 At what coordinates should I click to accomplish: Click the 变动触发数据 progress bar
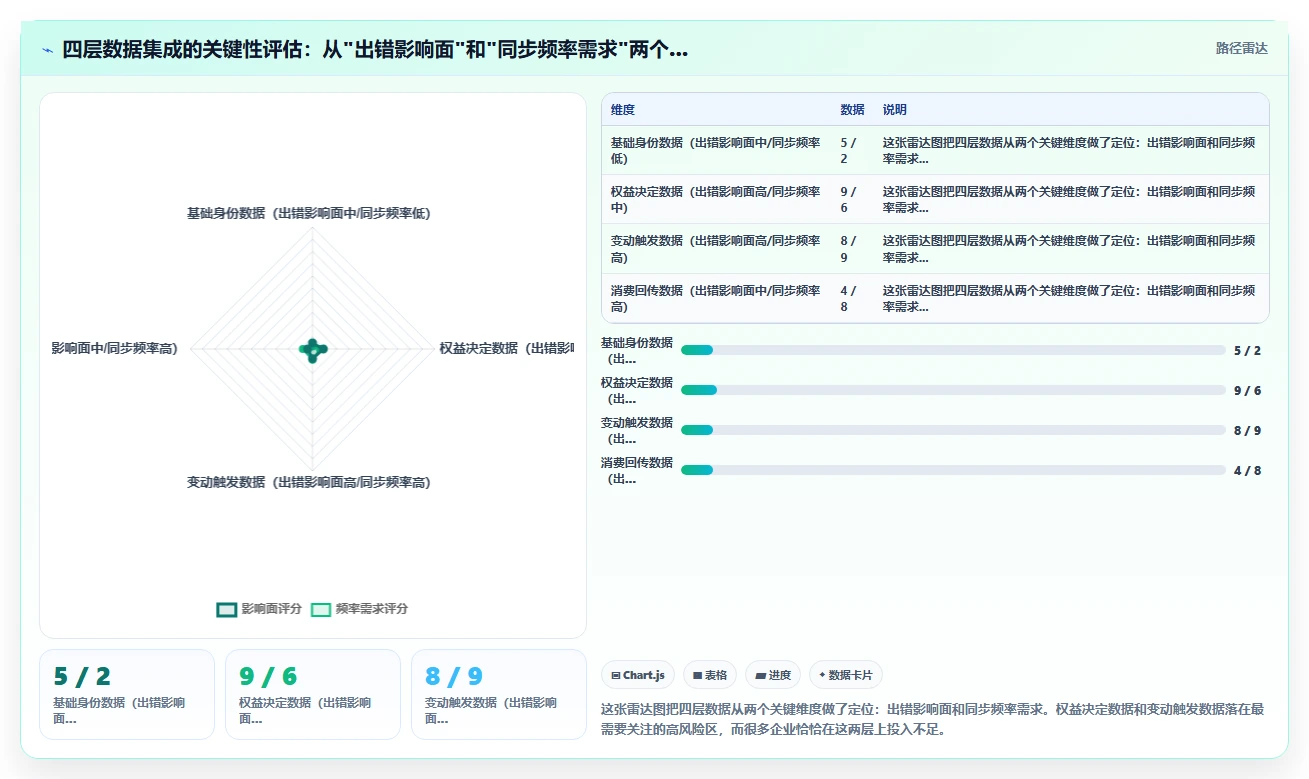coord(953,430)
